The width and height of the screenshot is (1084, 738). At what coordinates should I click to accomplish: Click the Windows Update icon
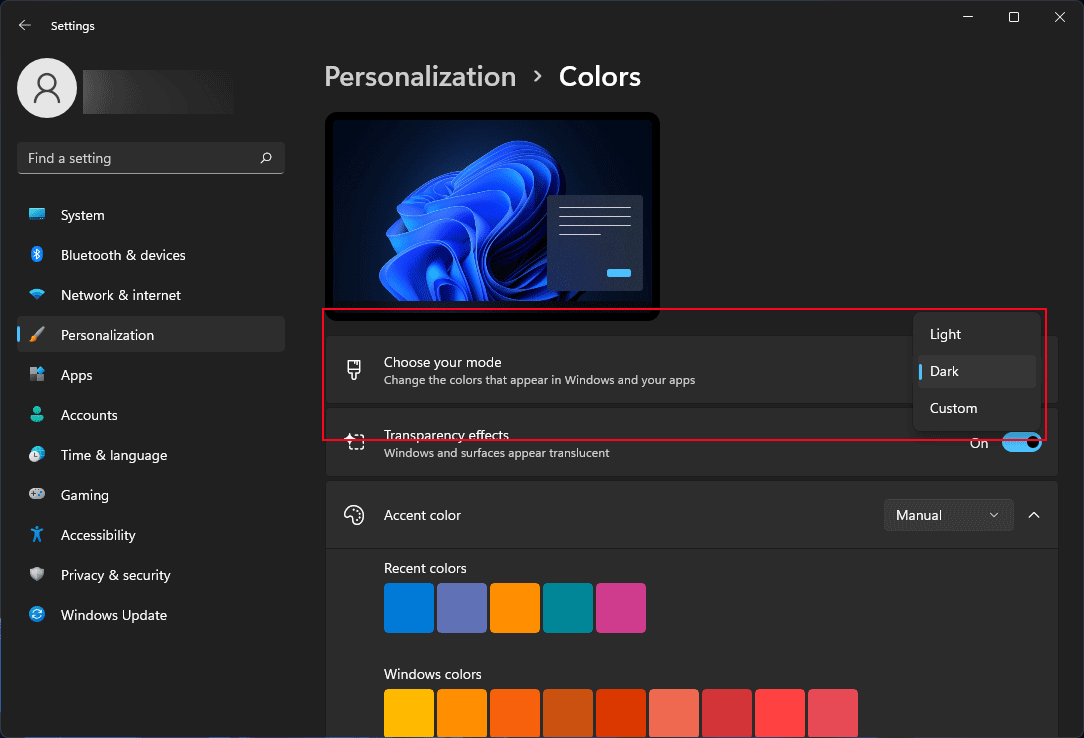[37, 614]
